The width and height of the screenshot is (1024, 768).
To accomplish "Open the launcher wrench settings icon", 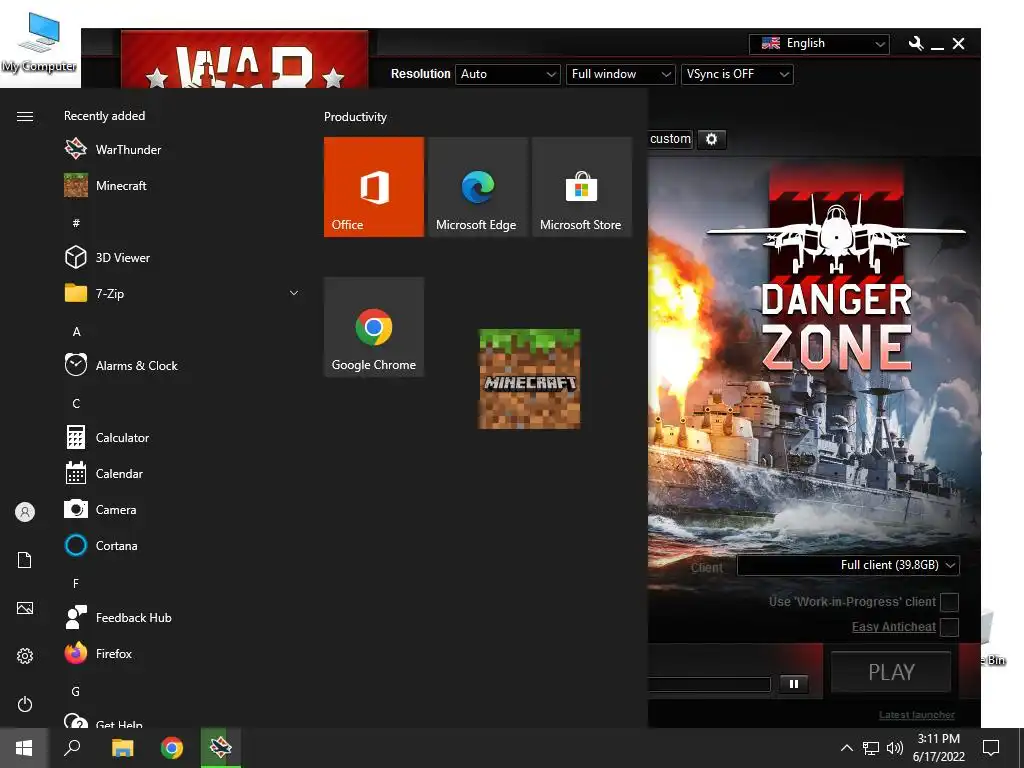I will 916,44.
